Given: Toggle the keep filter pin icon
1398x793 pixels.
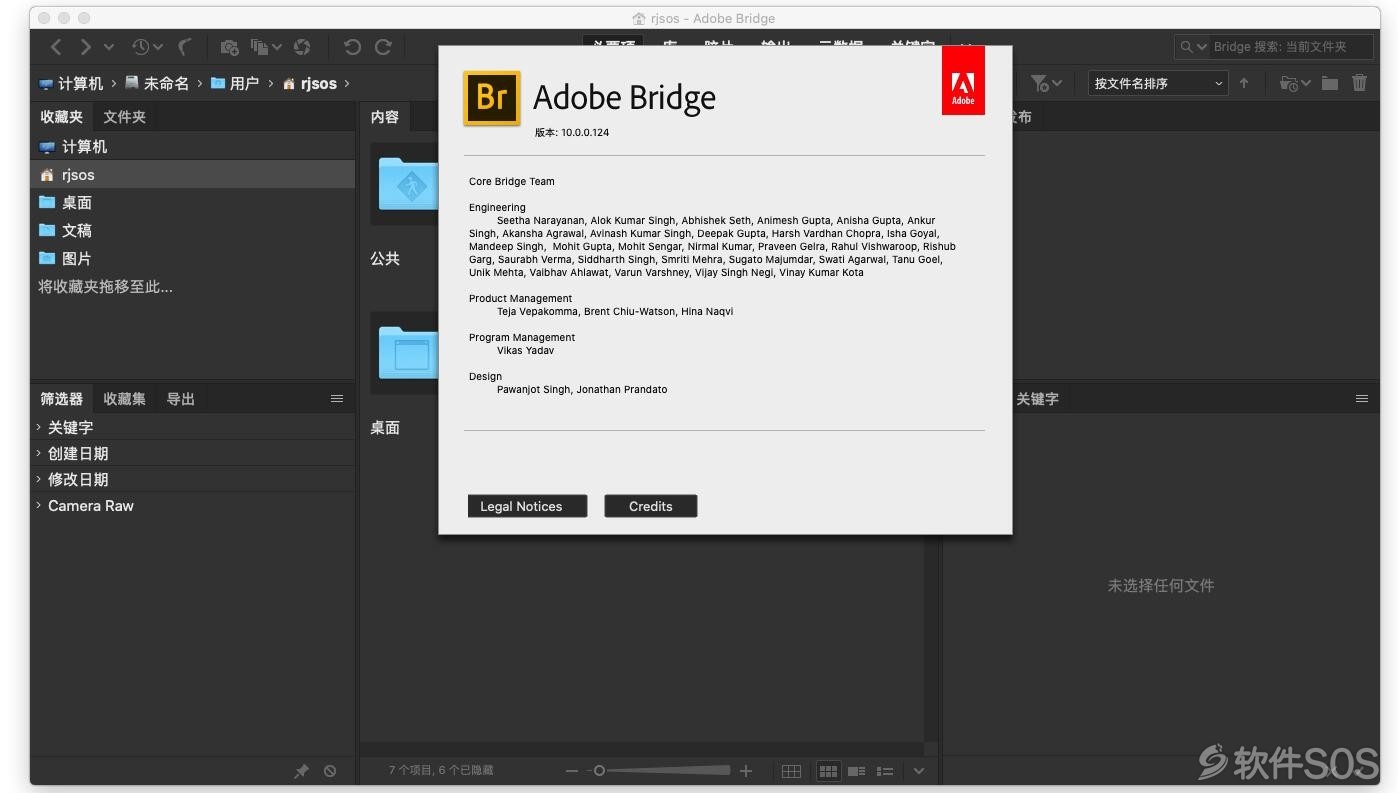Looking at the screenshot, I should [x=301, y=771].
